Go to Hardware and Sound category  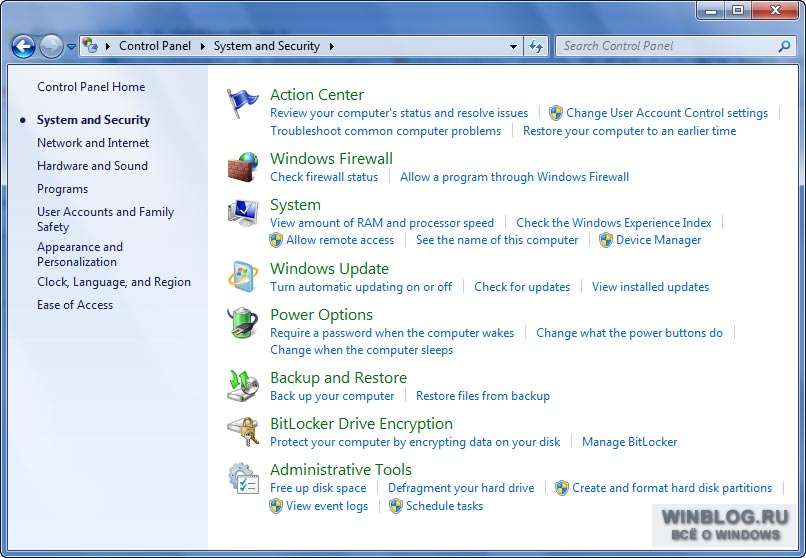pyautogui.click(x=92, y=166)
